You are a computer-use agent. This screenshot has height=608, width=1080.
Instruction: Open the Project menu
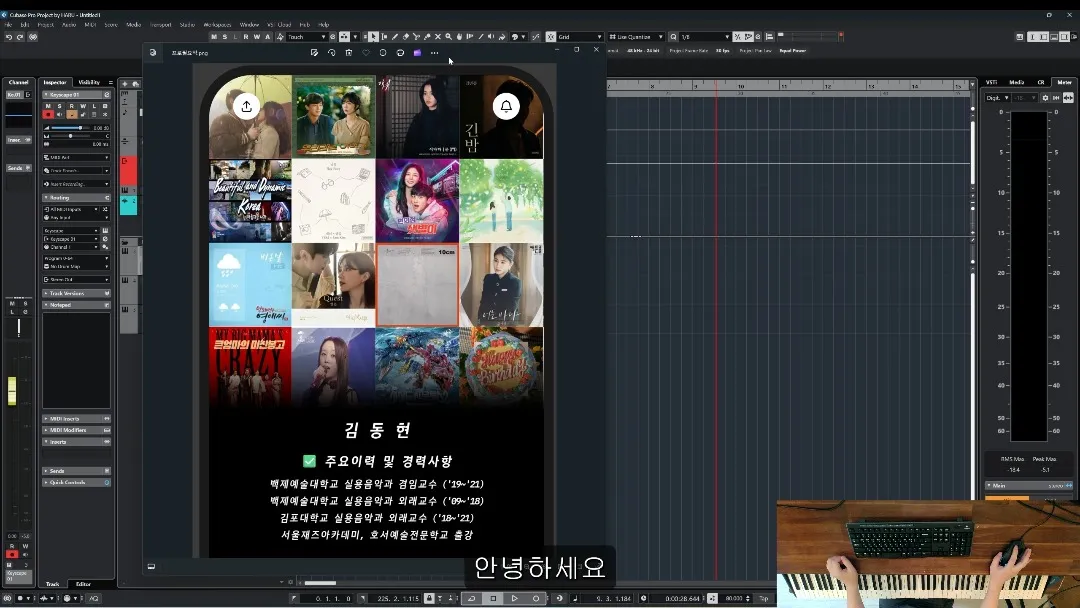click(x=45, y=25)
